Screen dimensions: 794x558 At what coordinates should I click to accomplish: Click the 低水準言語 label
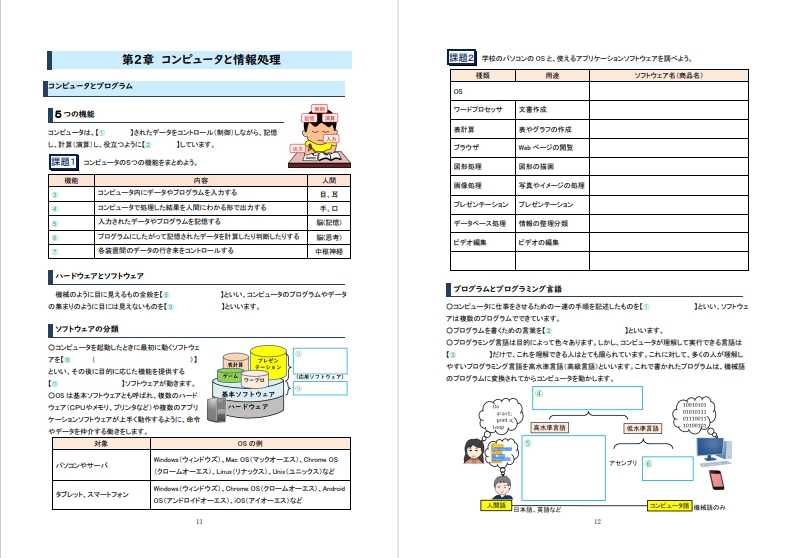click(x=643, y=428)
